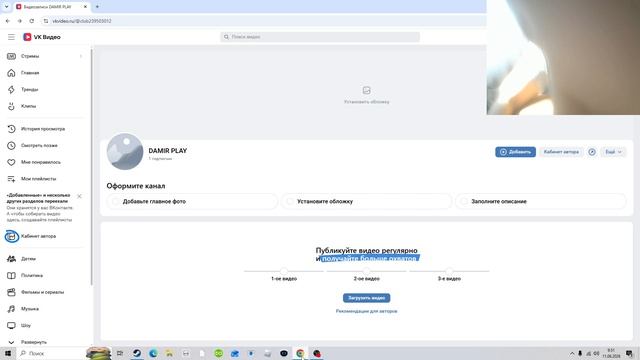640x360 pixels.
Task: Reload the page with the refresh icon
Action: click(x=32, y=21)
